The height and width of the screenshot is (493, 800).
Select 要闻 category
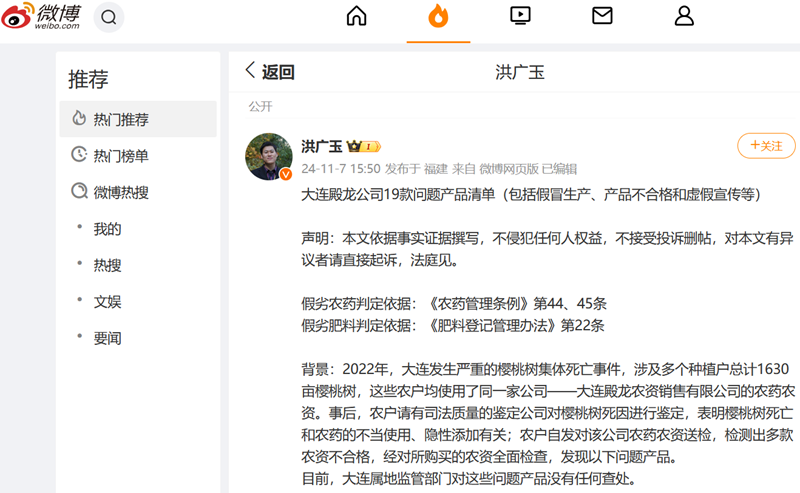(x=108, y=338)
